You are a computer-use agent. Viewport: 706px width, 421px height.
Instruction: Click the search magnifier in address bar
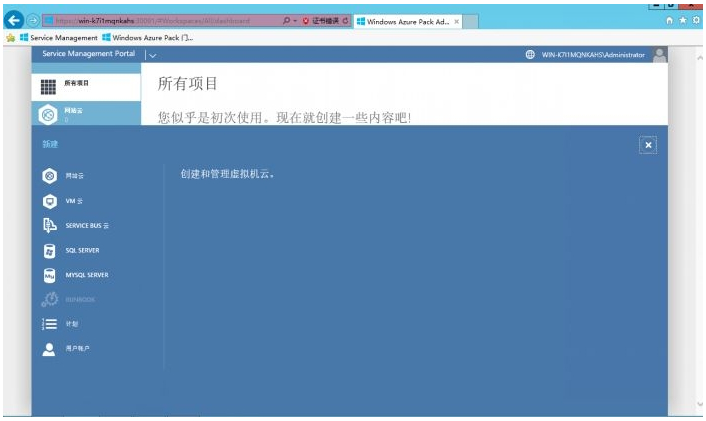tap(286, 21)
